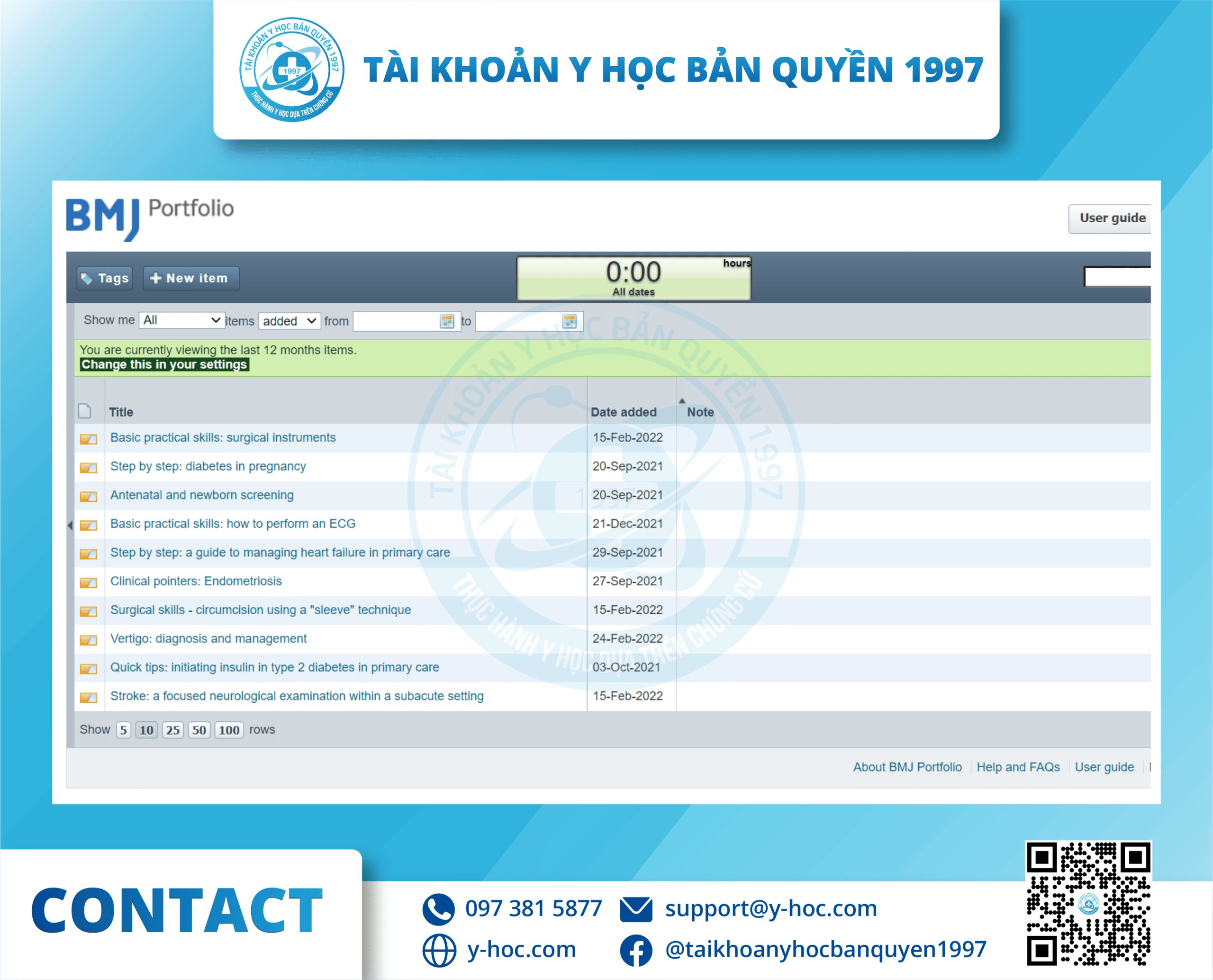Sort the table by Date added
The image size is (1213, 980).
[623, 412]
